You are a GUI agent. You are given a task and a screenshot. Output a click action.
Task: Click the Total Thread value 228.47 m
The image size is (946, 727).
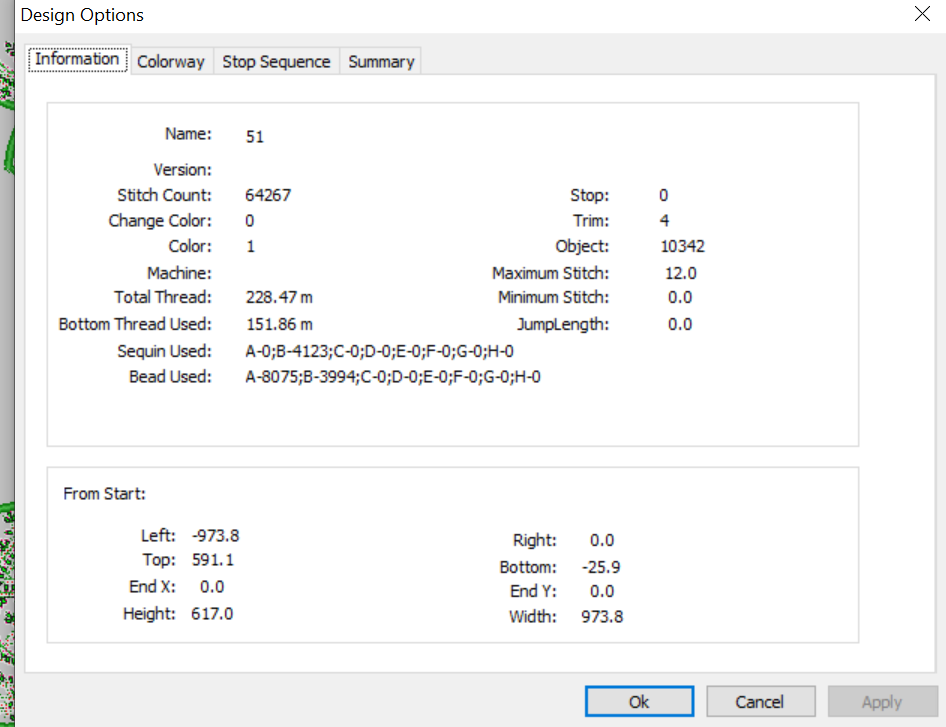[x=279, y=297]
